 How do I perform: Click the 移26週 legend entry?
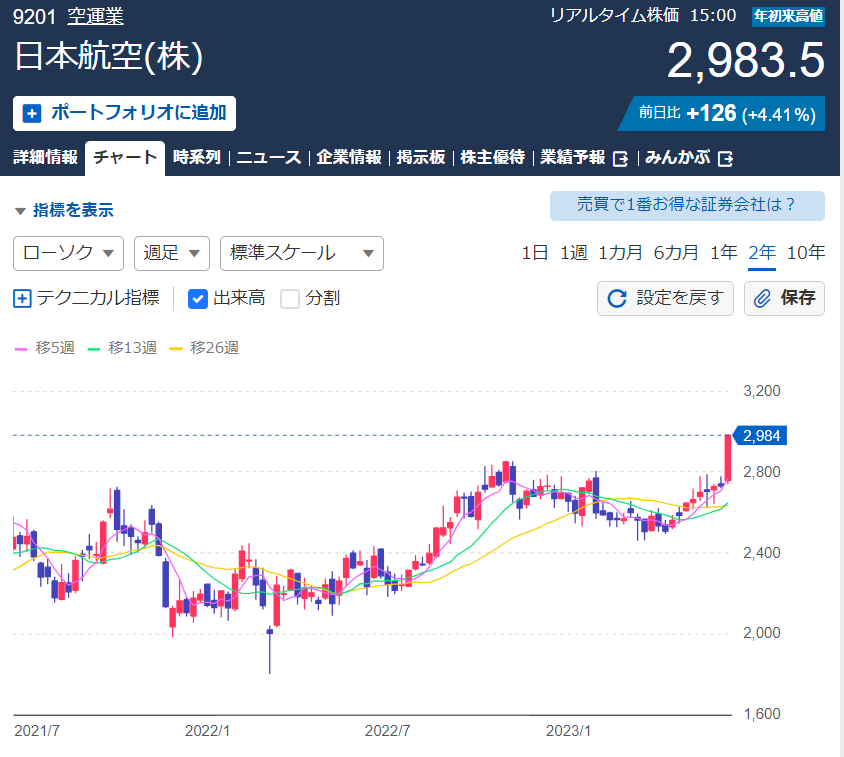[204, 348]
